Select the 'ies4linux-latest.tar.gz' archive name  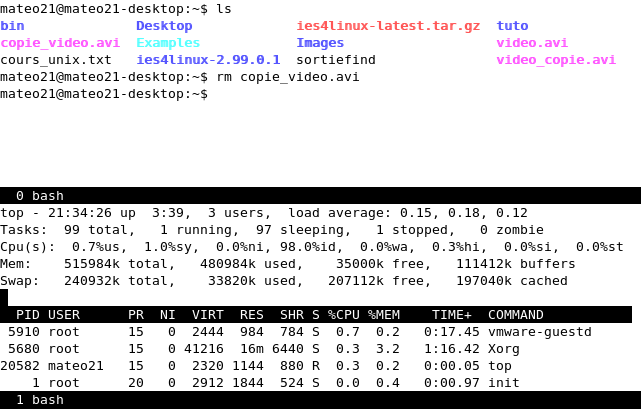[388, 26]
